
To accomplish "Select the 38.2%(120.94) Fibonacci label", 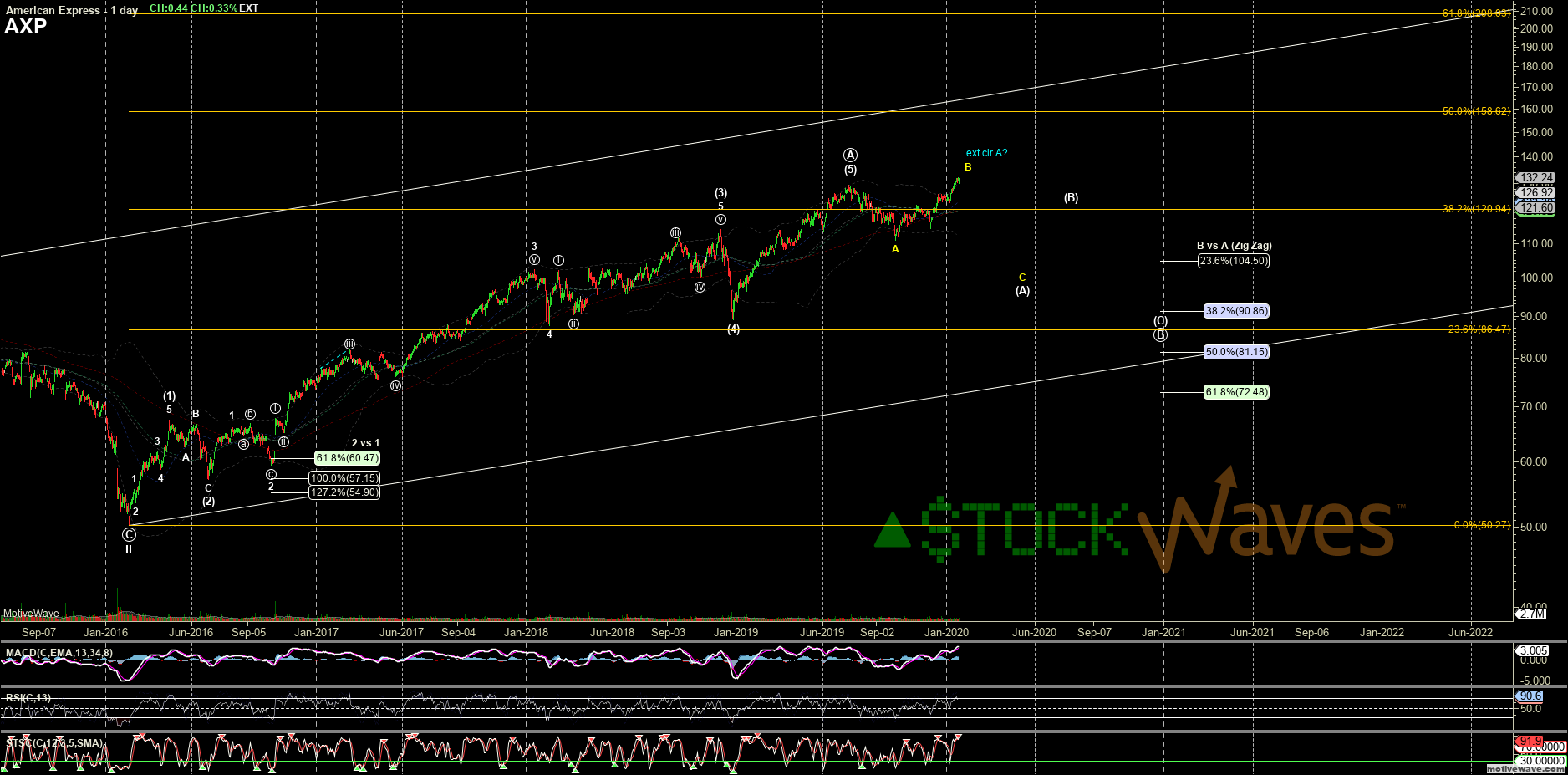I will (1476, 209).
